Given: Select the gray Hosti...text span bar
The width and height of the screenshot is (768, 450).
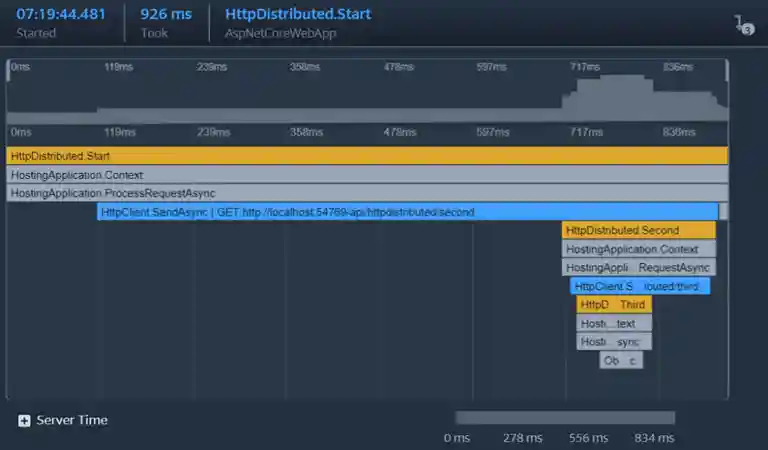Looking at the screenshot, I should pyautogui.click(x=613, y=324).
